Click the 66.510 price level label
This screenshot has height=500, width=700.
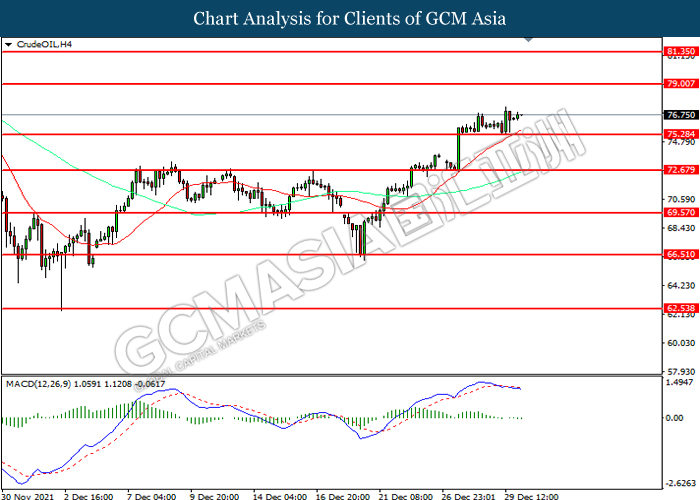(681, 254)
